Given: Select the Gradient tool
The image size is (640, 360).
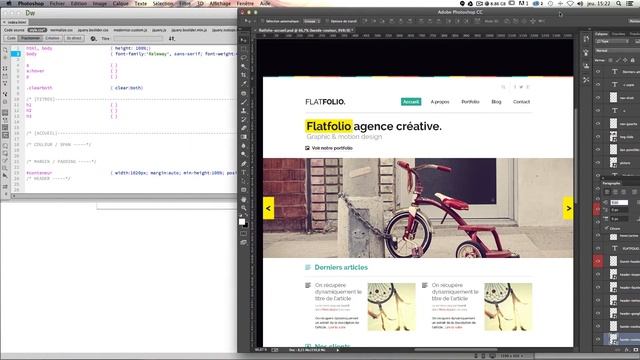Looking at the screenshot, I should (x=244, y=137).
